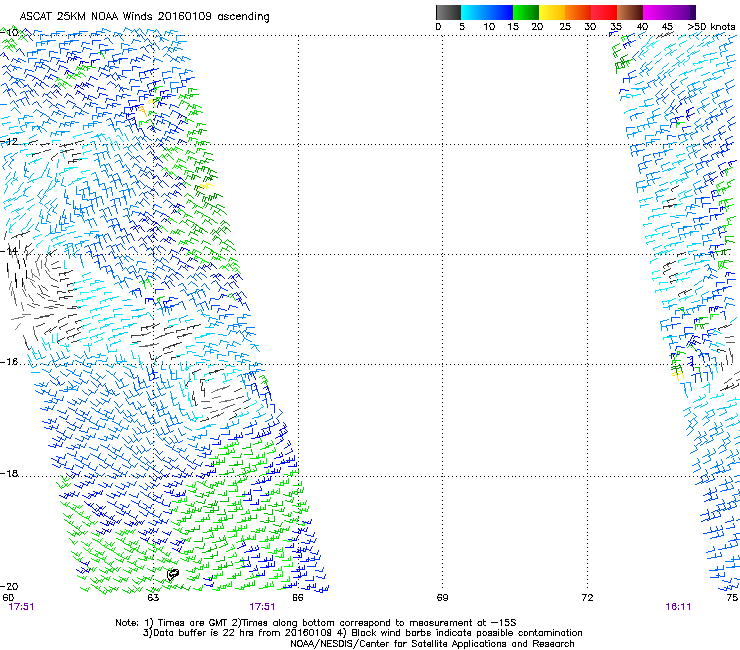Click the '-14' latitude label

click(9, 251)
